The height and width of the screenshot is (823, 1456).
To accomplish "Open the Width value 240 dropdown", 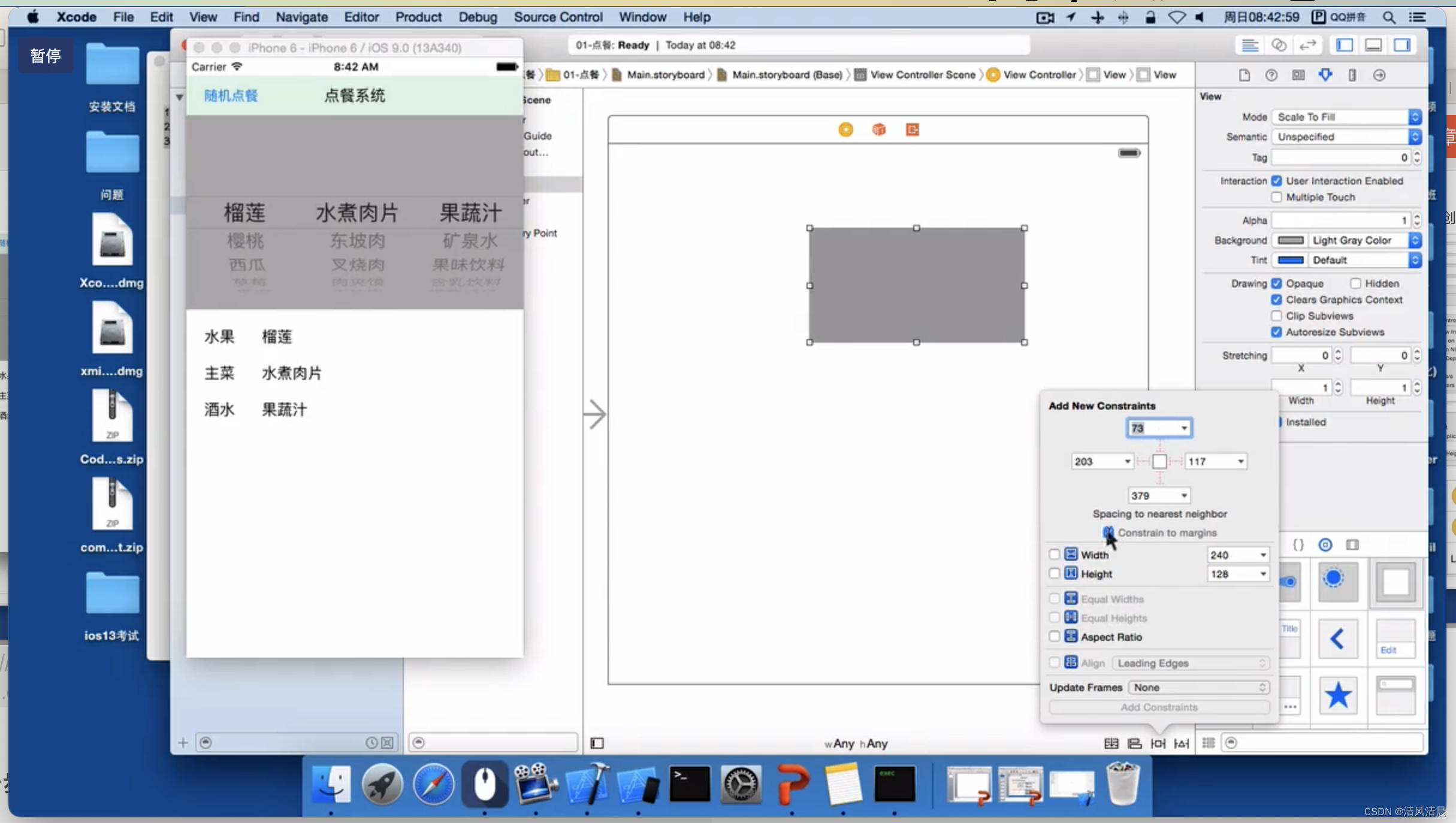I will [x=1262, y=555].
